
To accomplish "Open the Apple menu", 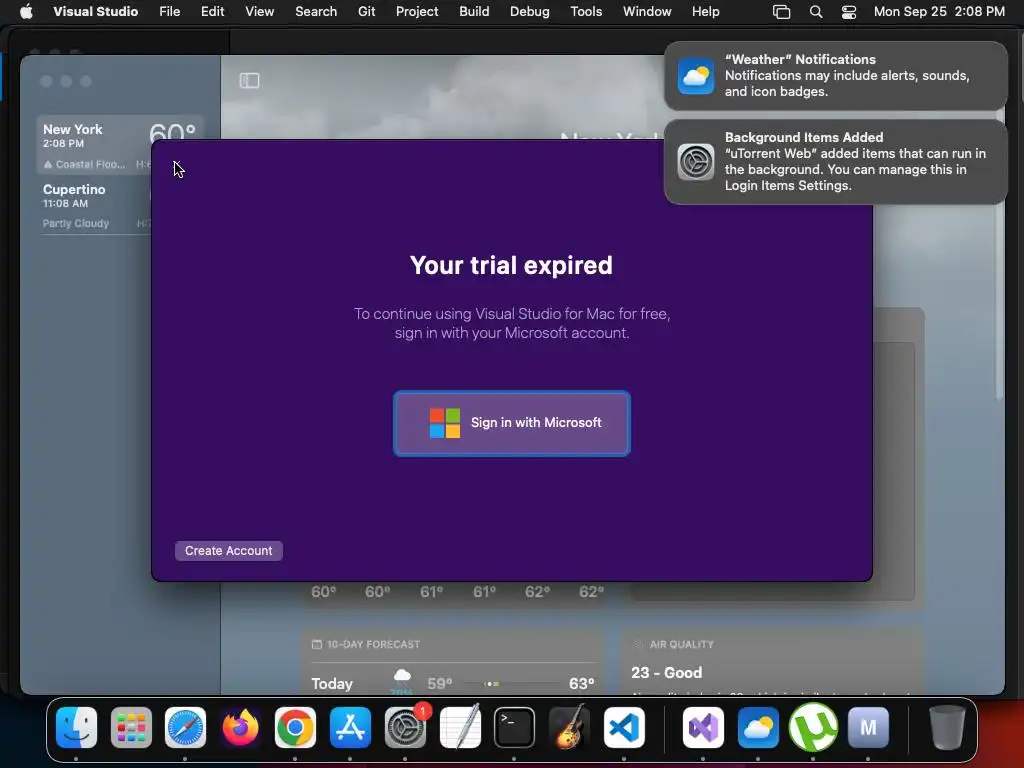I will pos(26,11).
